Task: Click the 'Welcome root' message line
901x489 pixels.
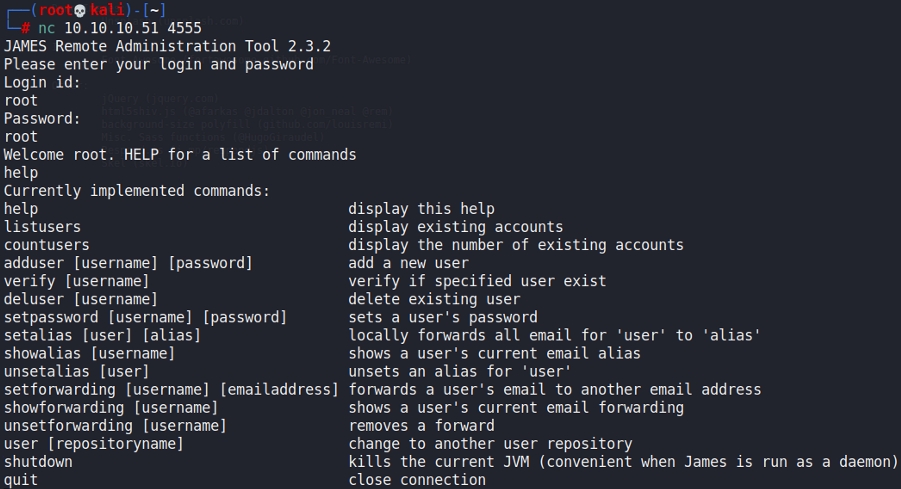Action: (180, 154)
